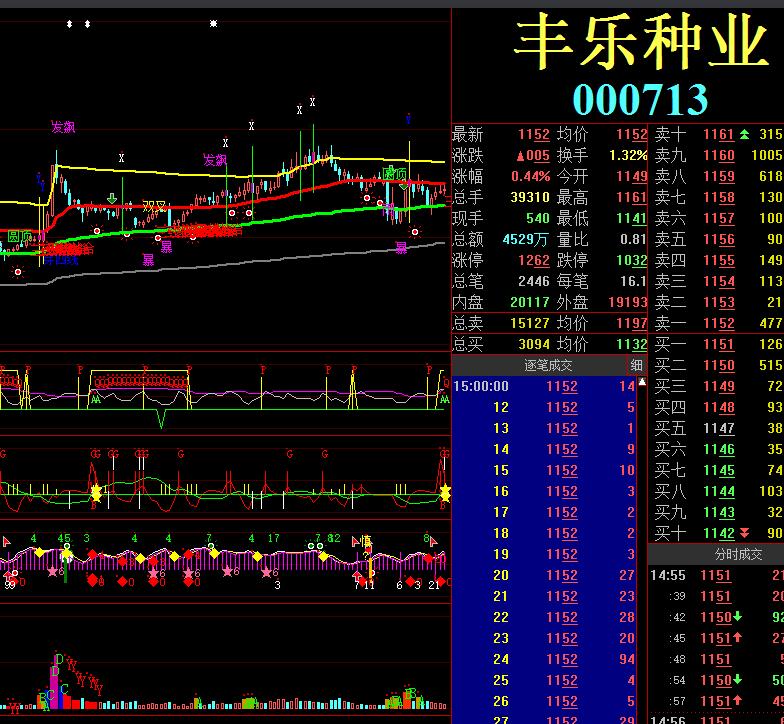Select tick row 24 with volume 94
Screen dimensions: 784x724
[544, 660]
